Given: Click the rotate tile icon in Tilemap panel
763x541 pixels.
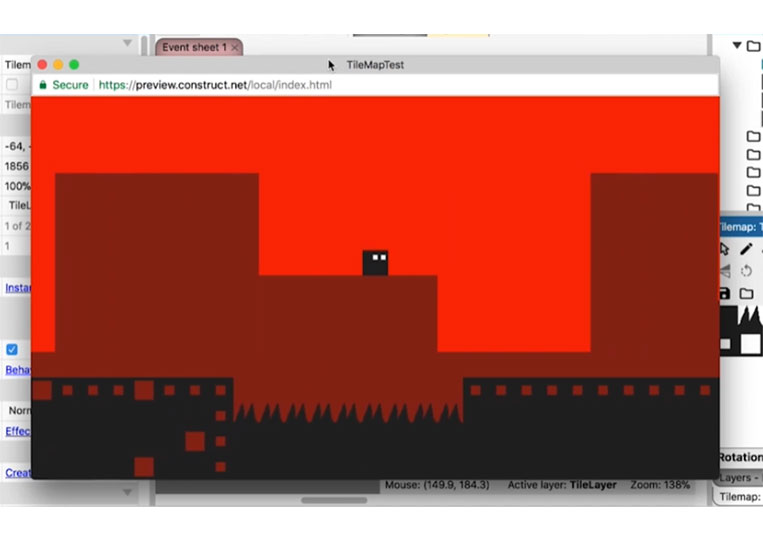Looking at the screenshot, I should pyautogui.click(x=746, y=271).
